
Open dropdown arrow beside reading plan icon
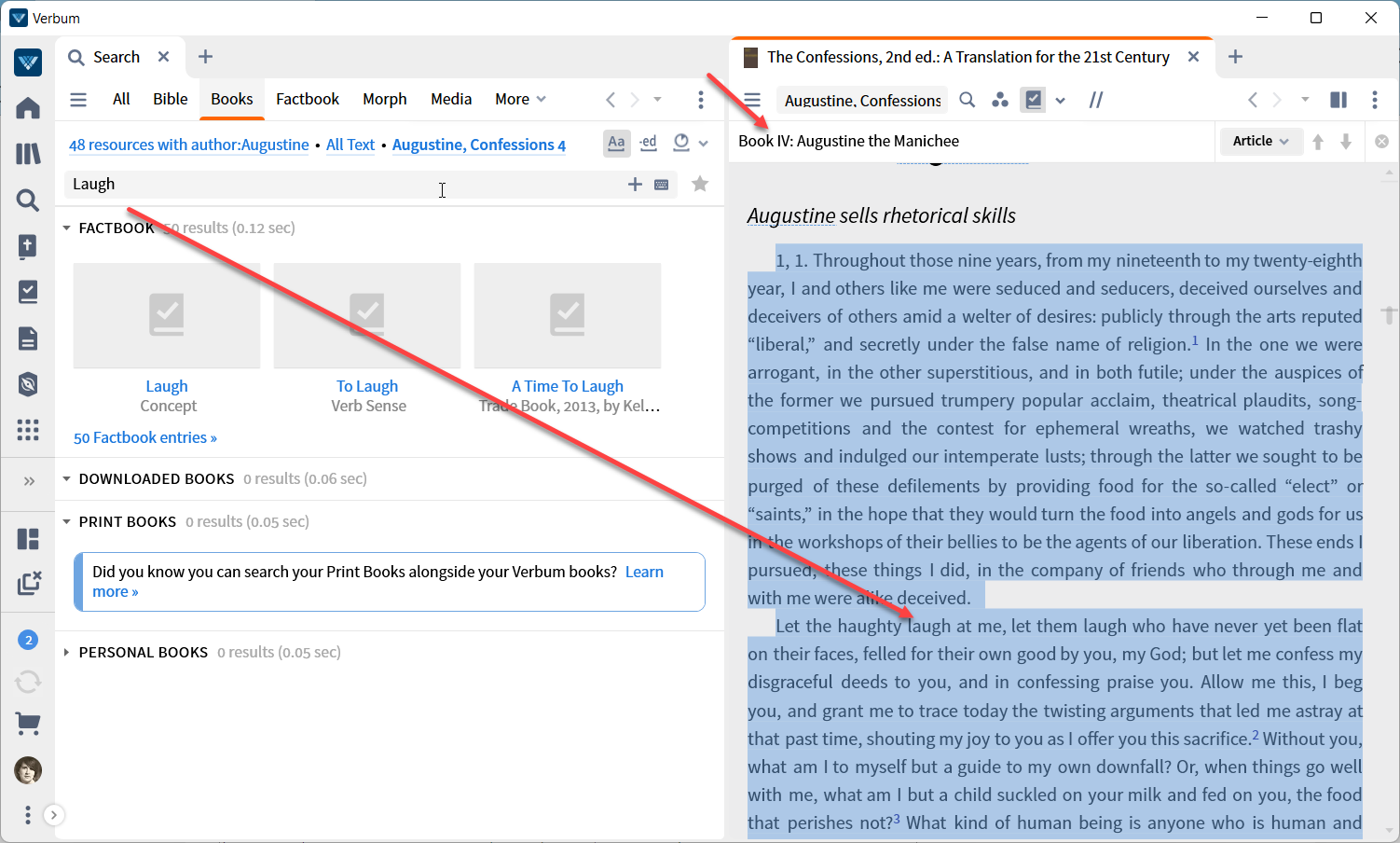tap(1061, 101)
